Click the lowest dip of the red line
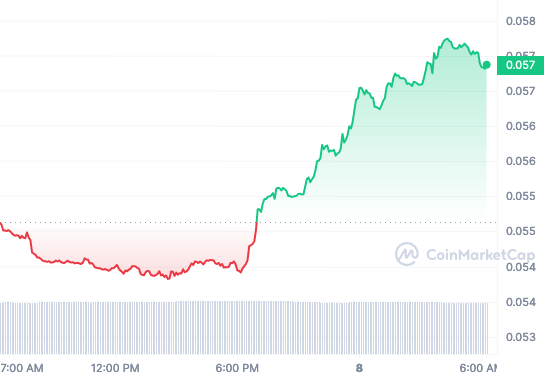 click(x=169, y=278)
